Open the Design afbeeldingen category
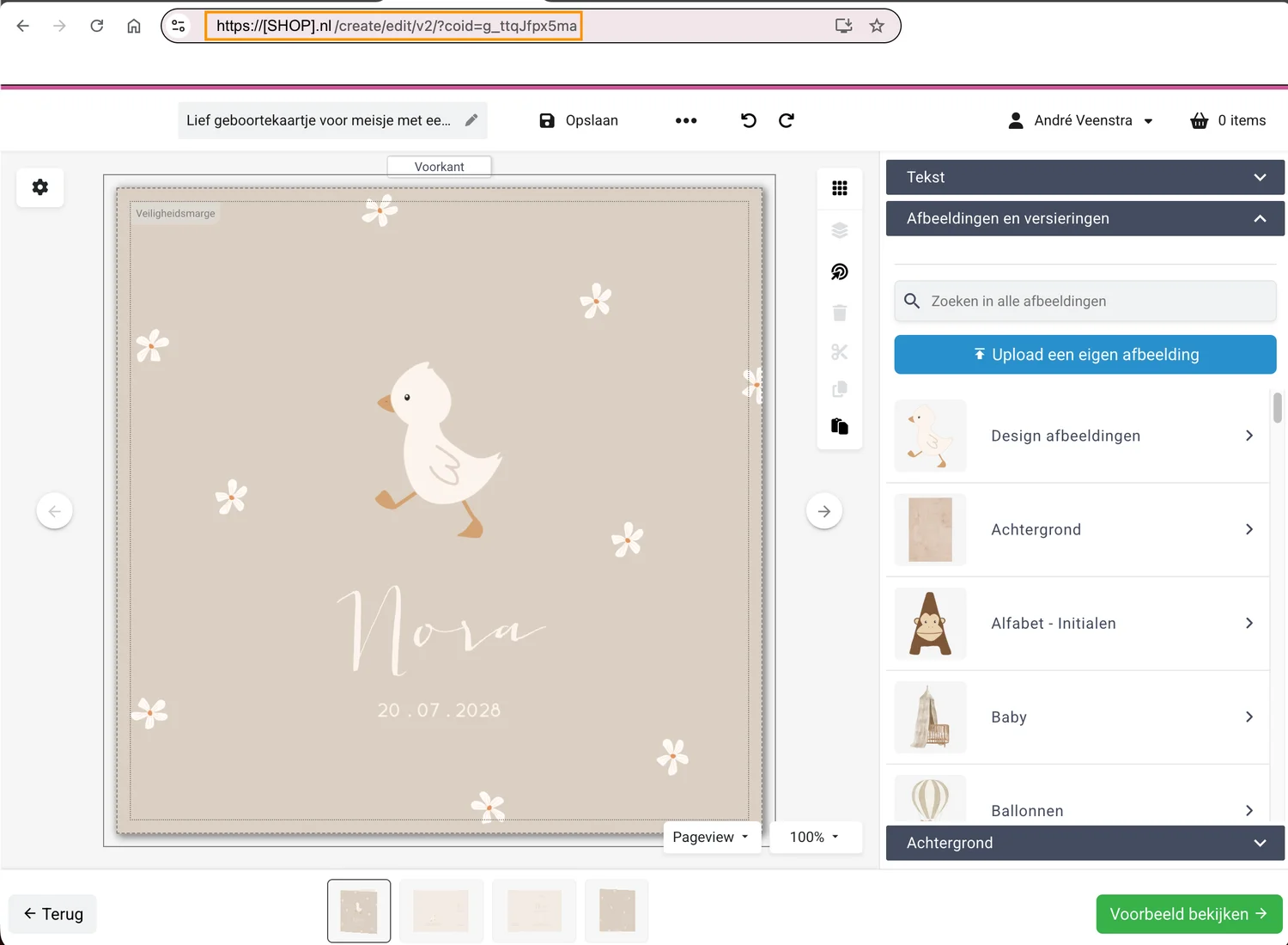The image size is (1288, 945). coord(1077,436)
